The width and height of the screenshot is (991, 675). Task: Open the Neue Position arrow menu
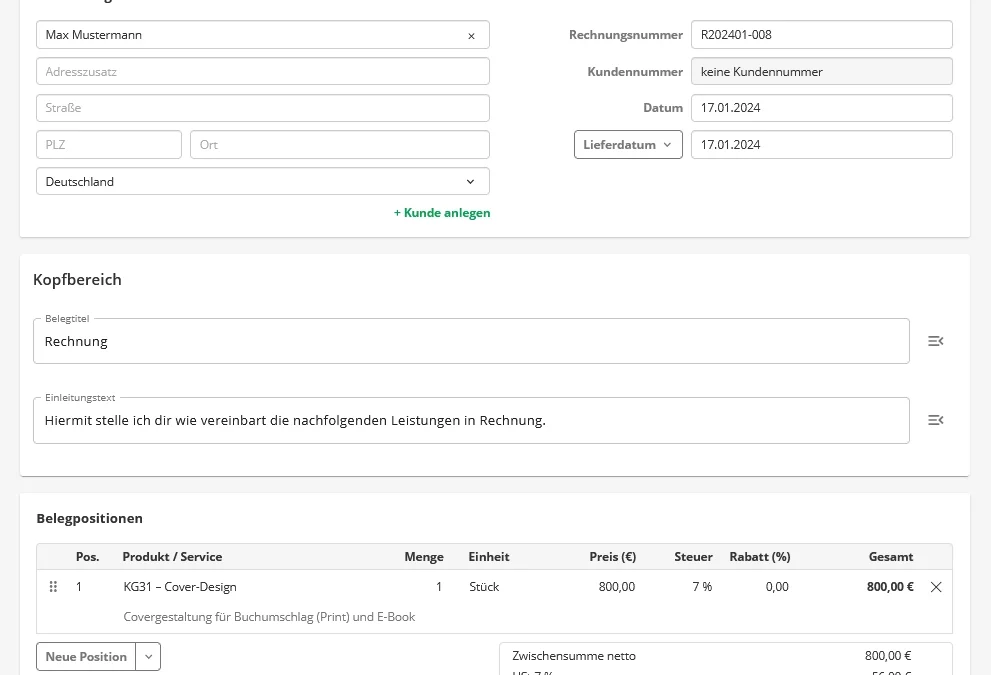[x=149, y=657]
